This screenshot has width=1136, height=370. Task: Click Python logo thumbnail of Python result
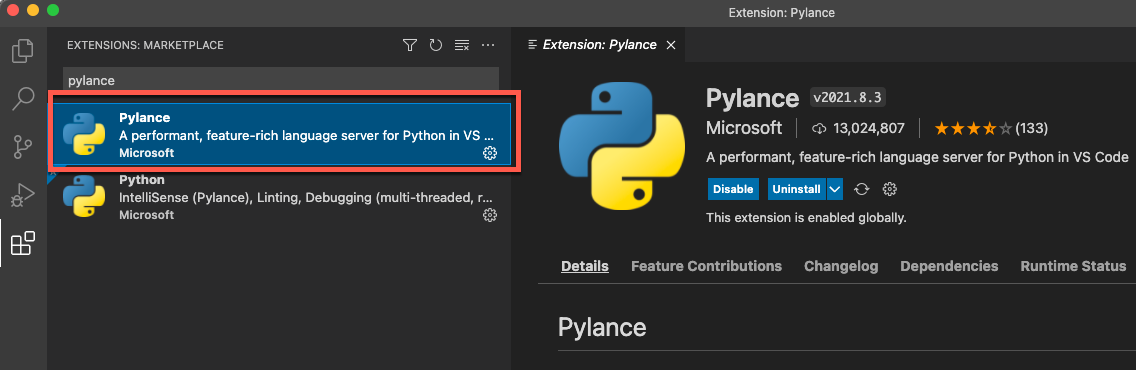(84, 196)
